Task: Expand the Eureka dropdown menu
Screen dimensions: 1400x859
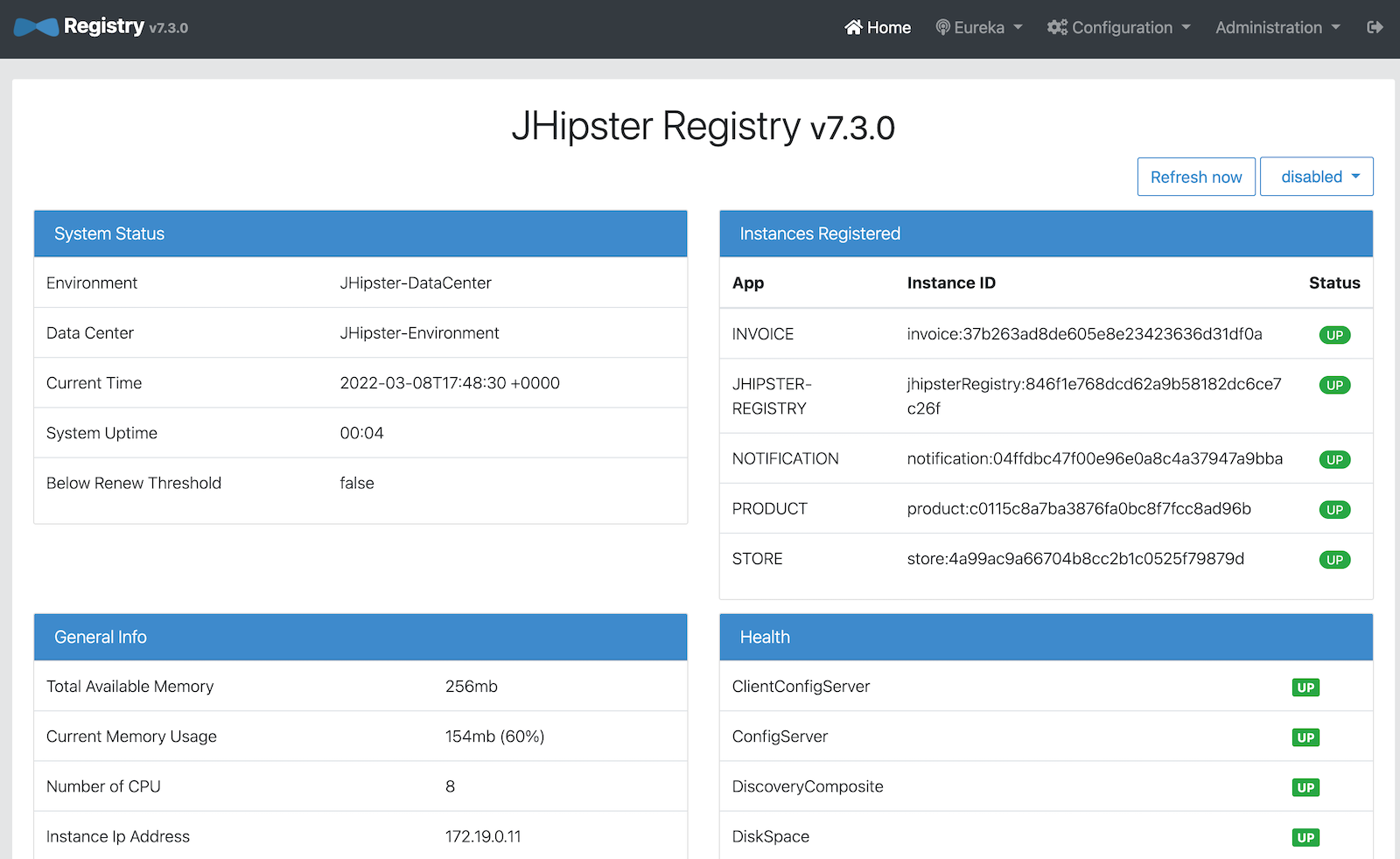Action: point(979,28)
